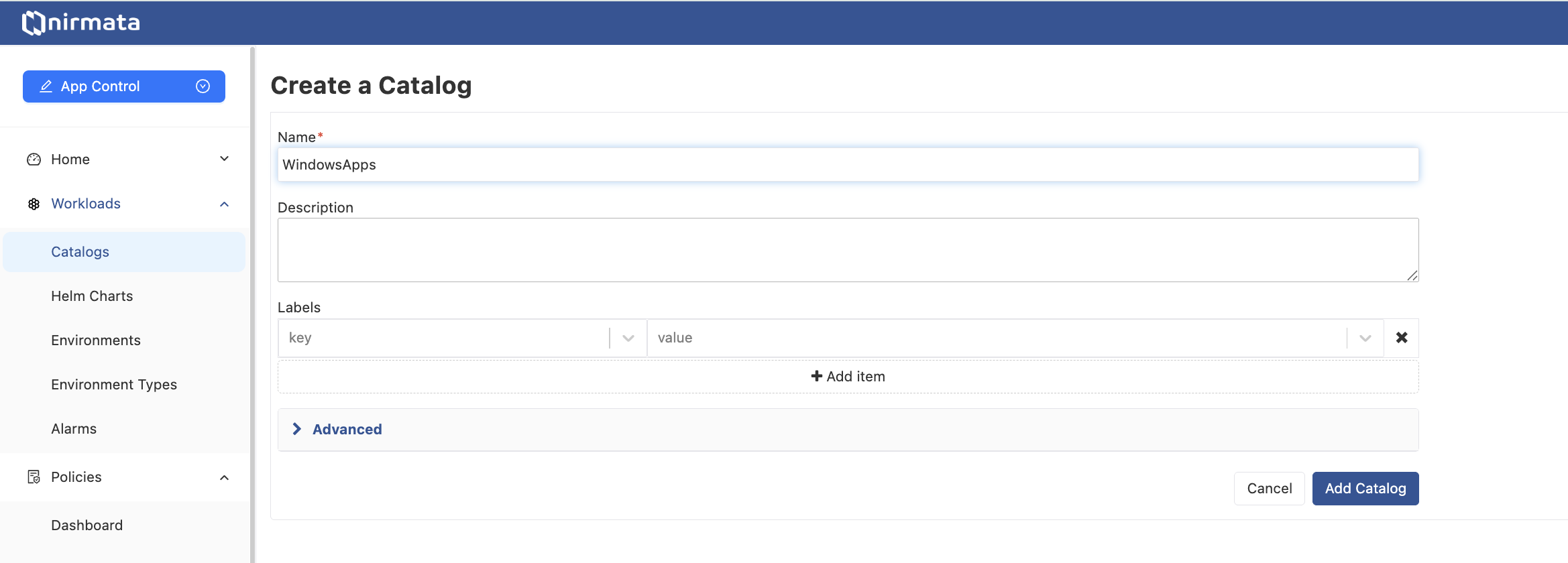Expand the Advanced section
Image resolution: width=1568 pixels, height=563 pixels.
(848, 430)
